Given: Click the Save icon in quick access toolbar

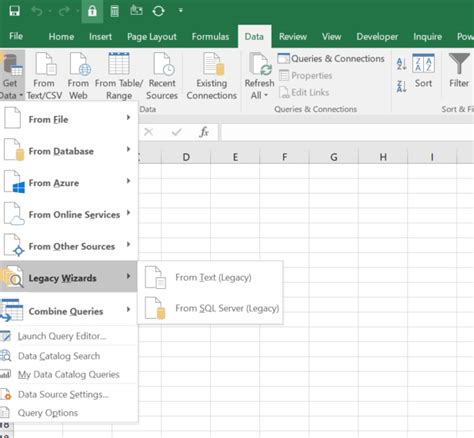Looking at the screenshot, I should 14,11.
